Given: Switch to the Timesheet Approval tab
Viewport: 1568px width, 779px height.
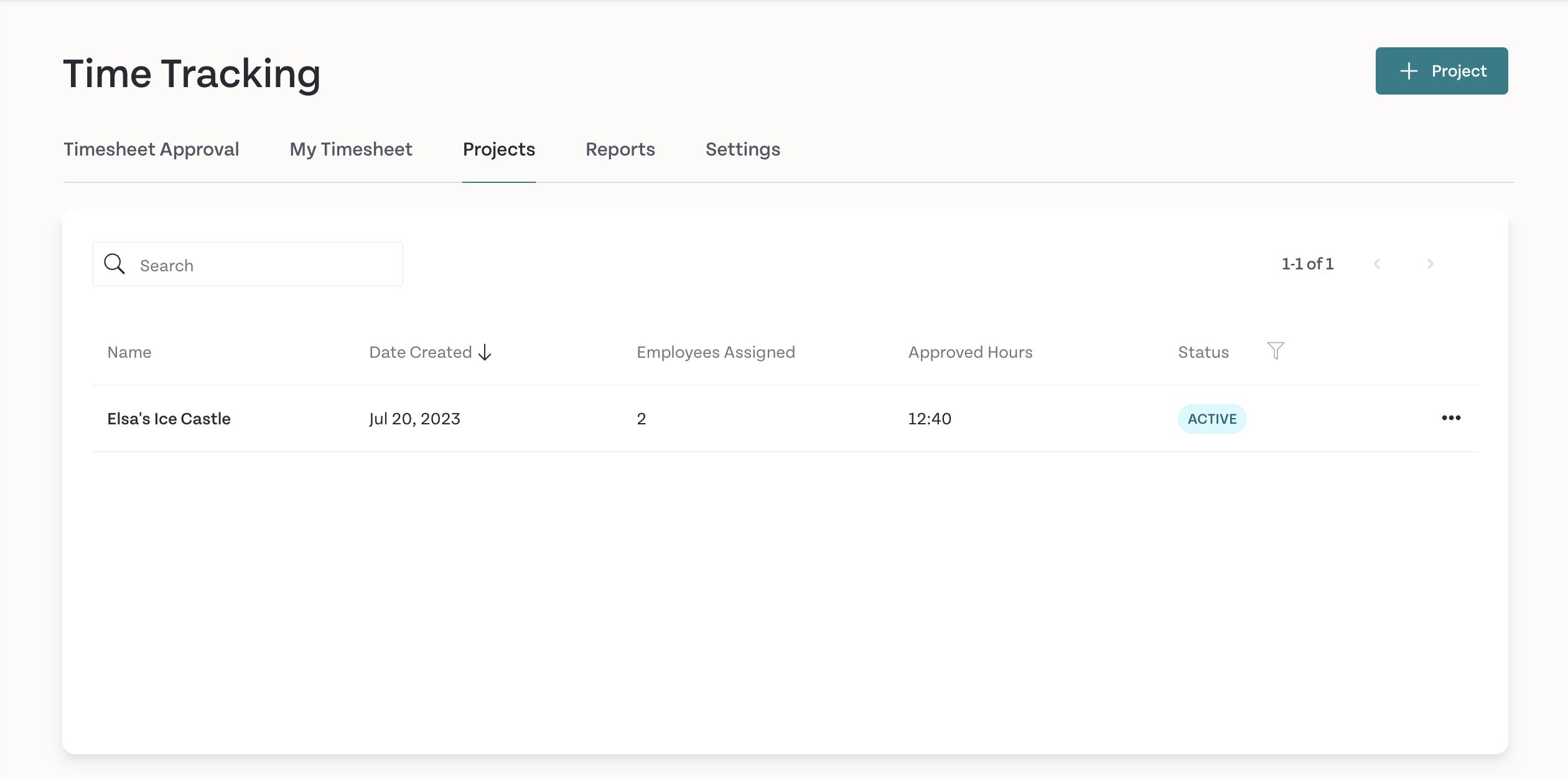Looking at the screenshot, I should 151,149.
